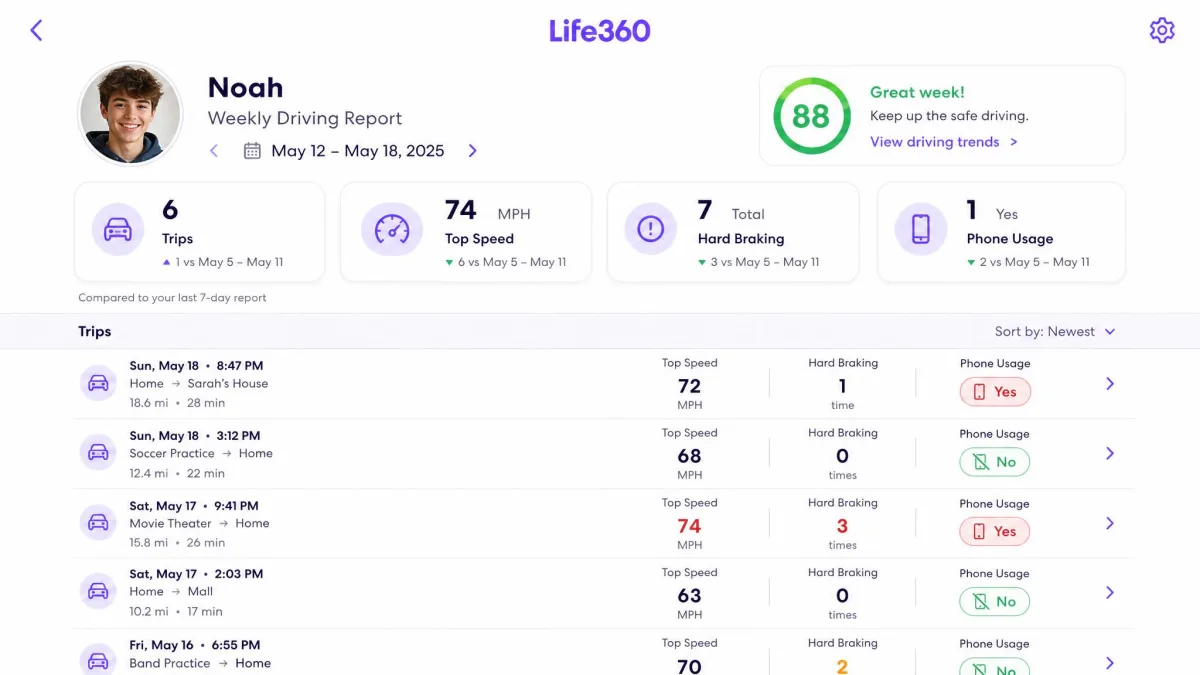Click the 1 time hard braking value
Image resolution: width=1200 pixels, height=675 pixels.
pyautogui.click(x=842, y=386)
